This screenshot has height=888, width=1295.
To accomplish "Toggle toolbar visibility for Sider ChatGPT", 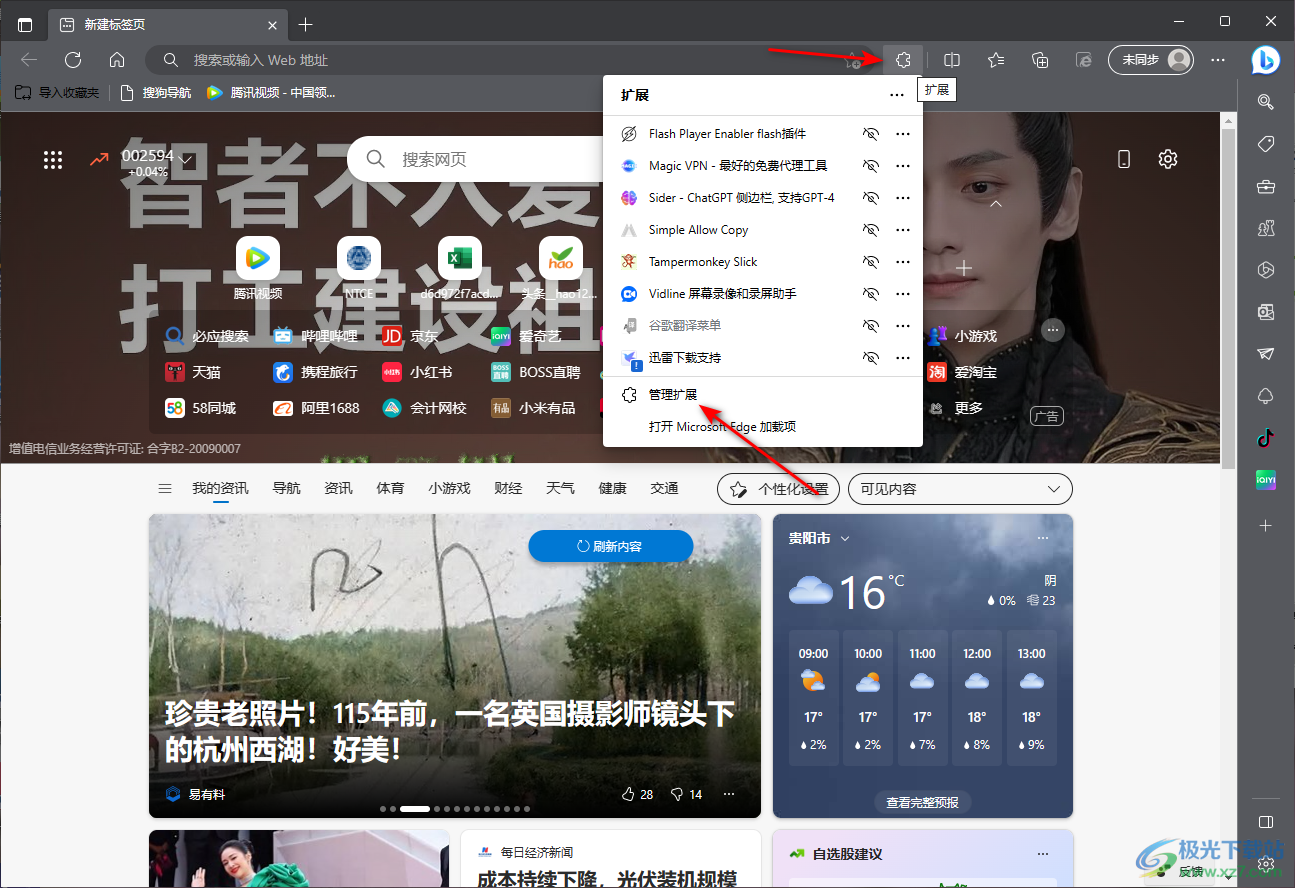I will 870,198.
